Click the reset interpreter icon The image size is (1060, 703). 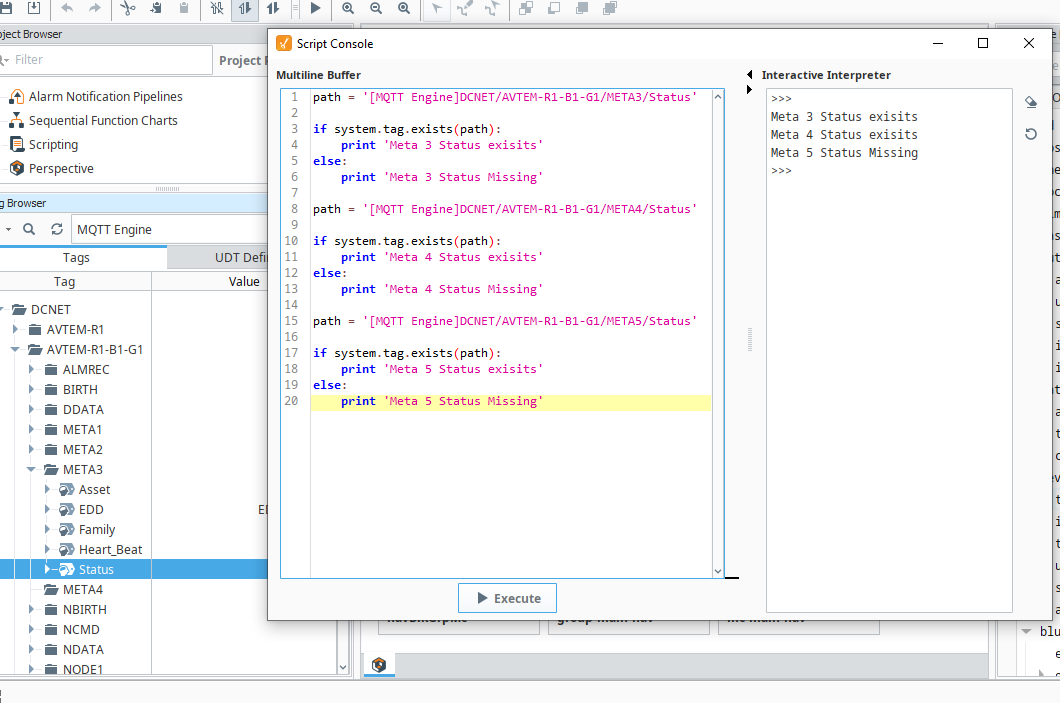pyautogui.click(x=1030, y=134)
